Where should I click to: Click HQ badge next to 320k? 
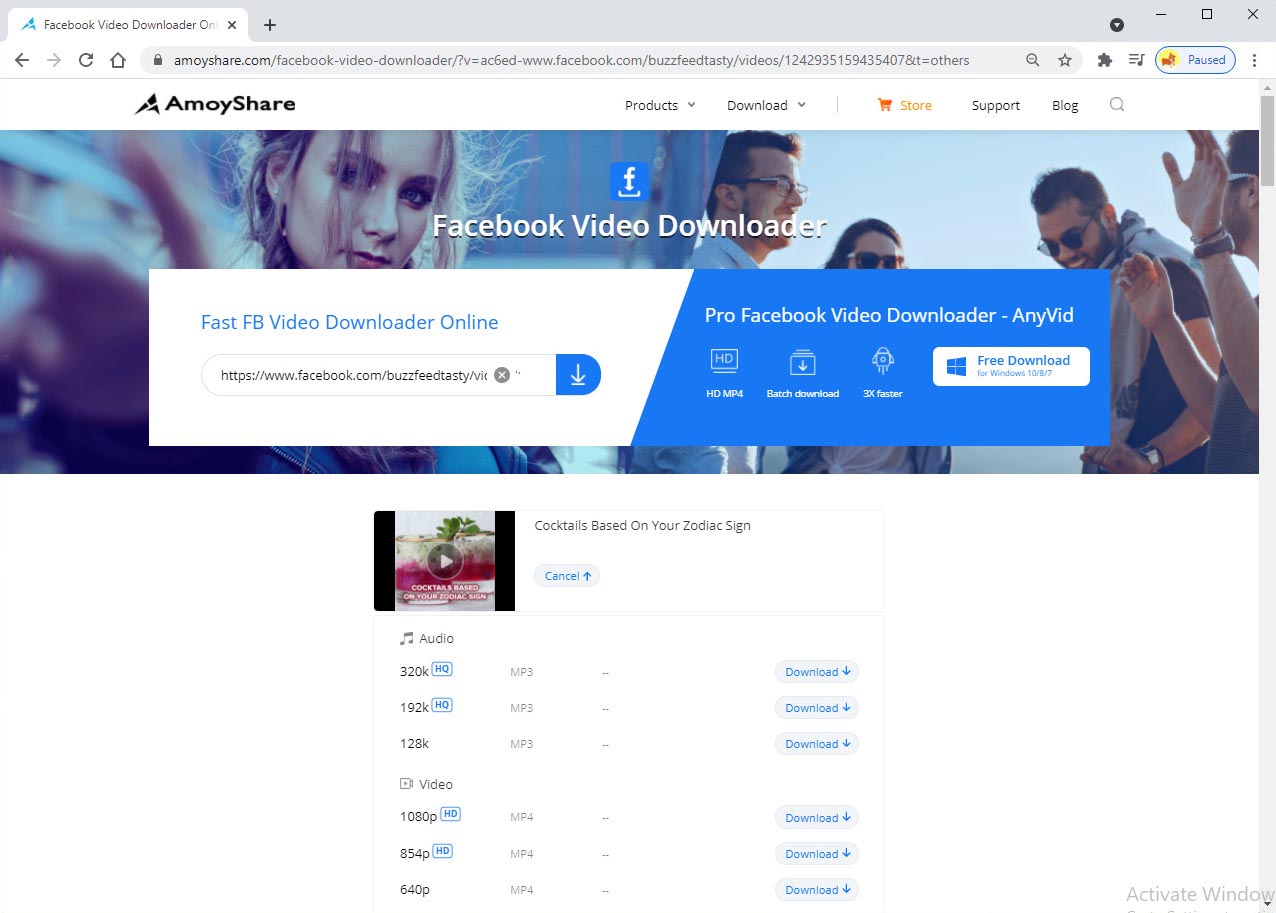(442, 669)
